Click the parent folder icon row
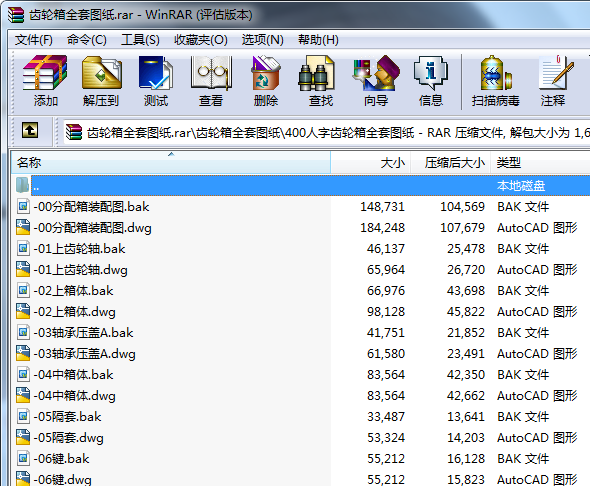The image size is (590, 486). coord(23,185)
